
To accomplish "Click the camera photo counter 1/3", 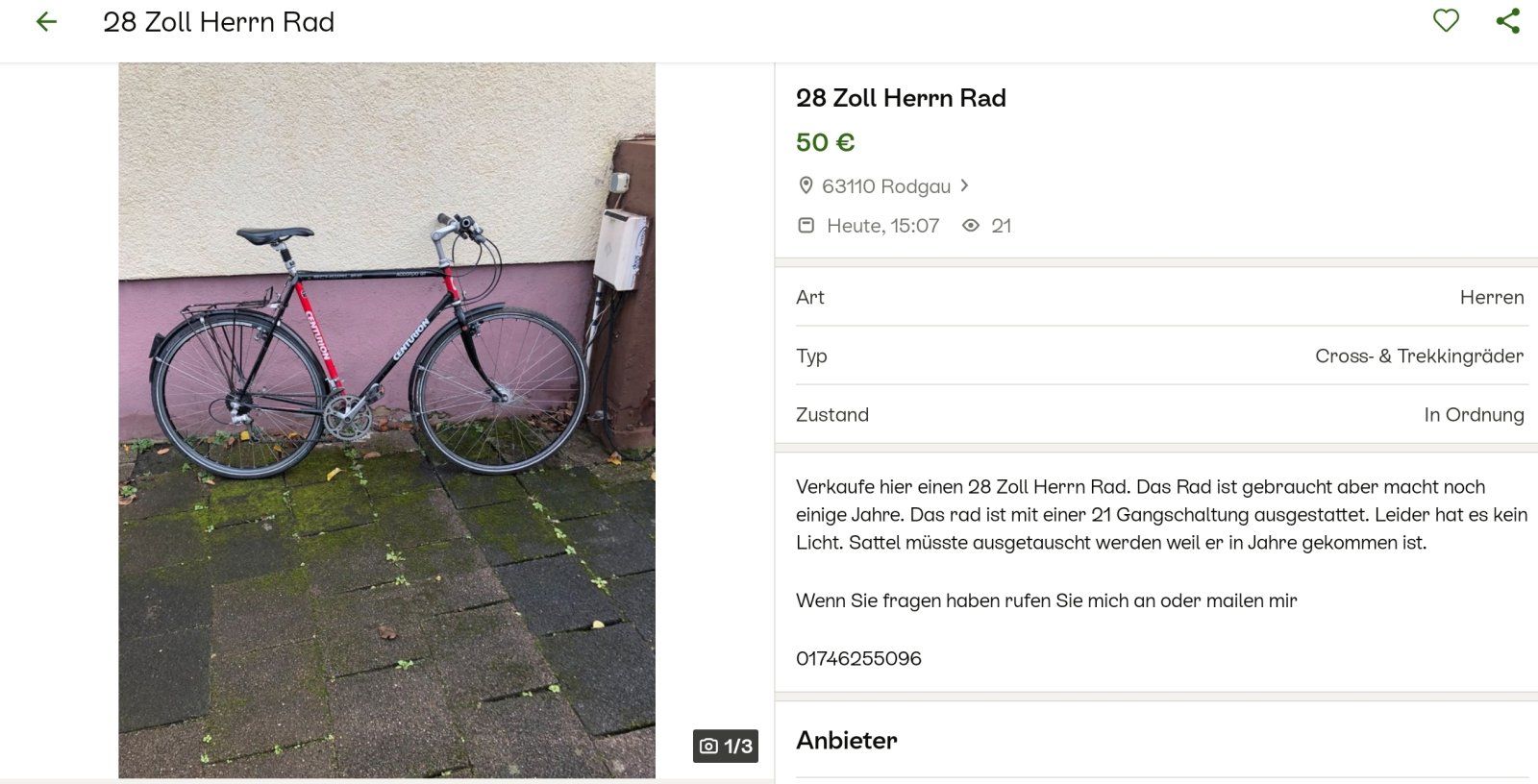I will [726, 746].
